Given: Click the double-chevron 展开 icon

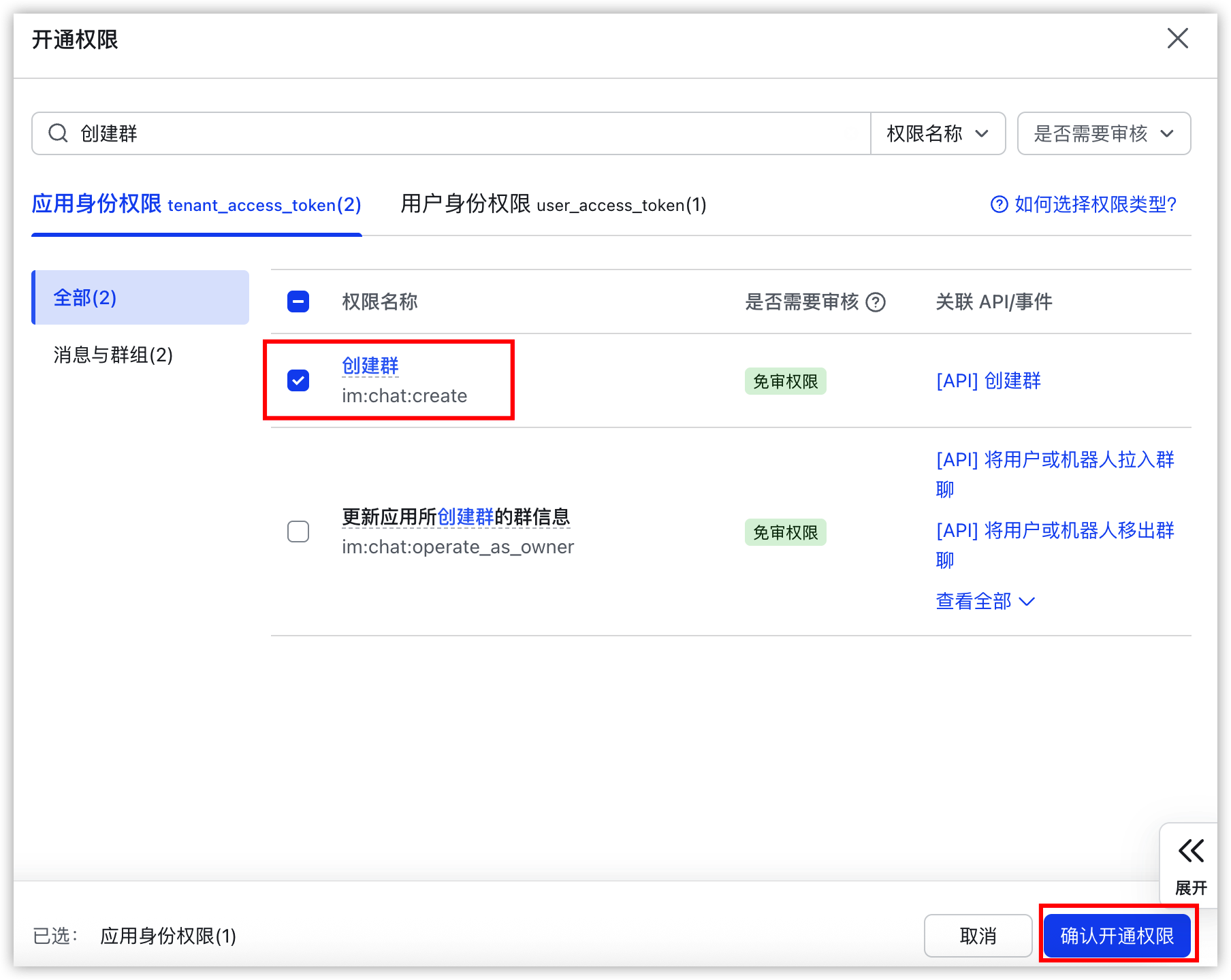Looking at the screenshot, I should point(1191,851).
